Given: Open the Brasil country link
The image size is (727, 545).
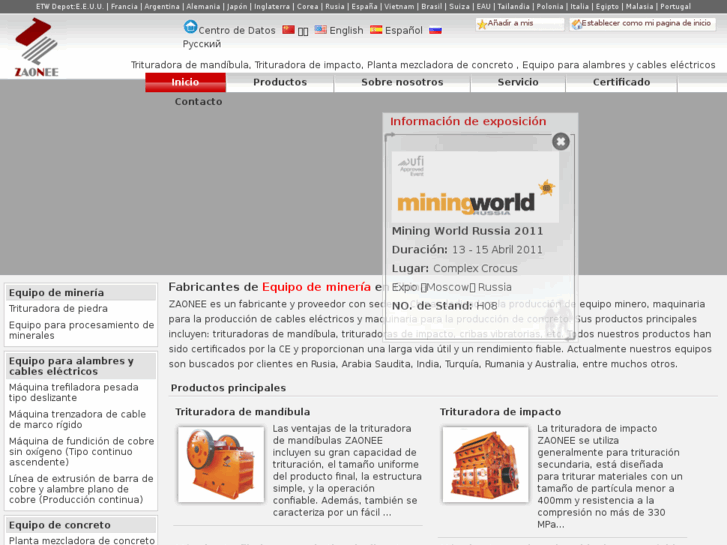Looking at the screenshot, I should [432, 6].
